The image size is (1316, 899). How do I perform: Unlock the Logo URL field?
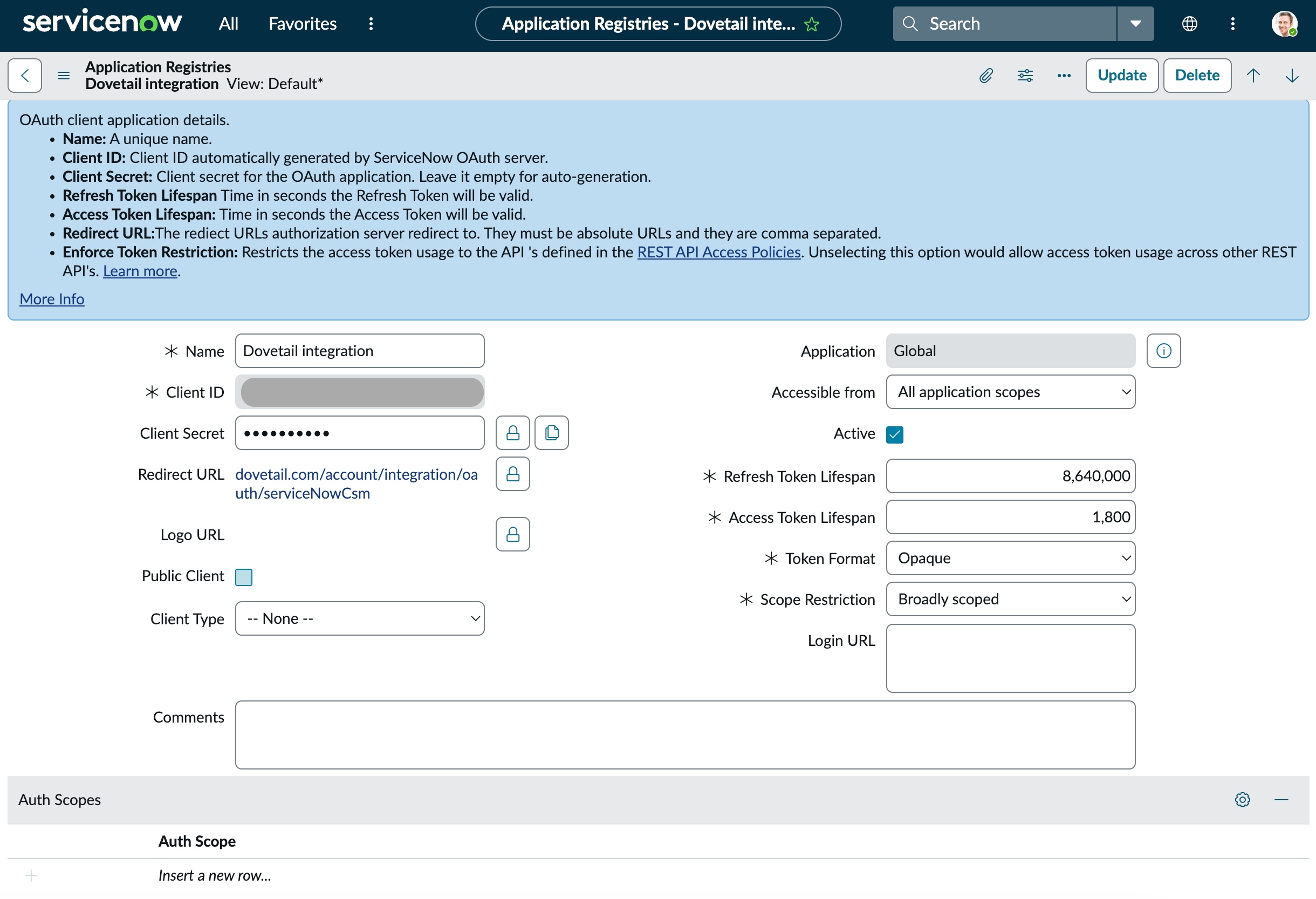pyautogui.click(x=512, y=534)
